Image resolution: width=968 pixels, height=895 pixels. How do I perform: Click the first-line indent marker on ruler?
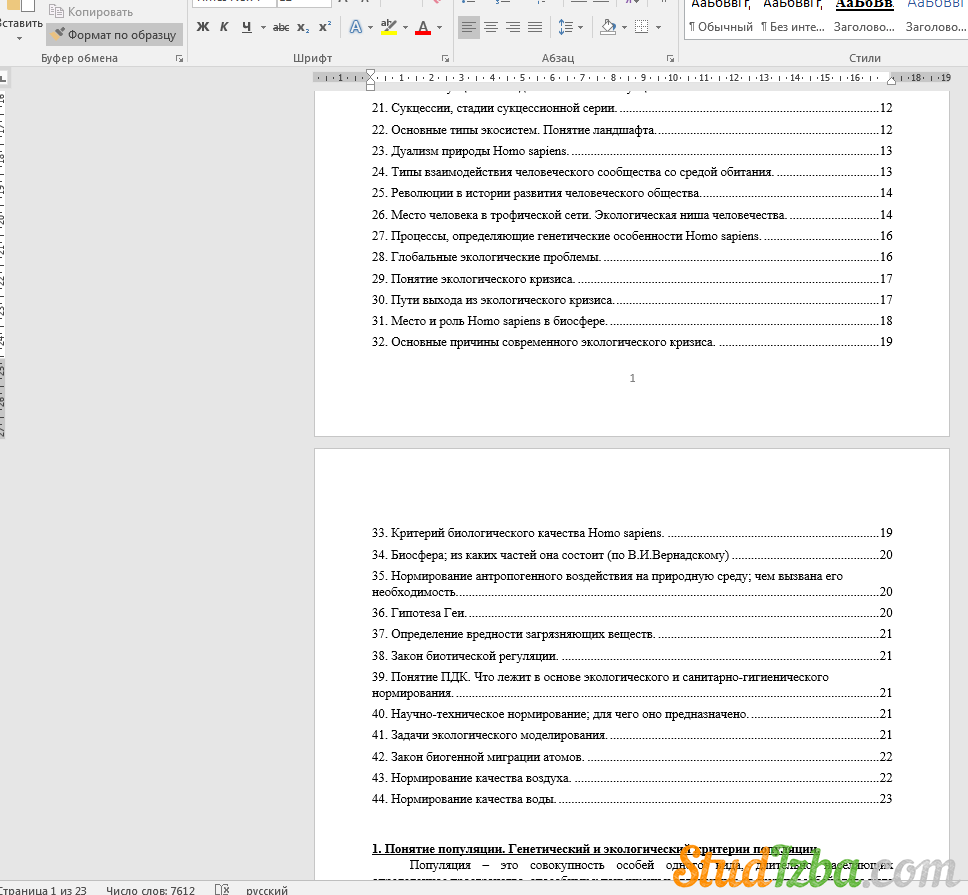coord(370,74)
